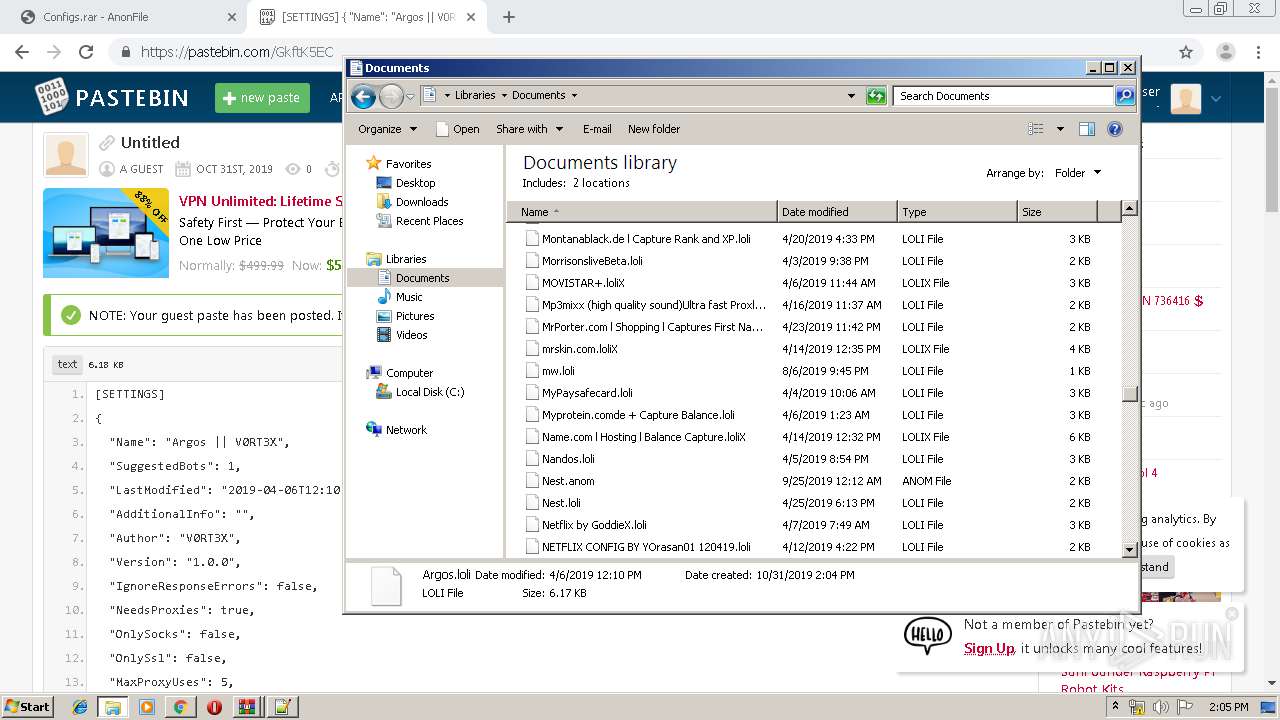Switch to Chrome taskbar icon
Screen dimensions: 1280x720
pyautogui.click(x=180, y=707)
